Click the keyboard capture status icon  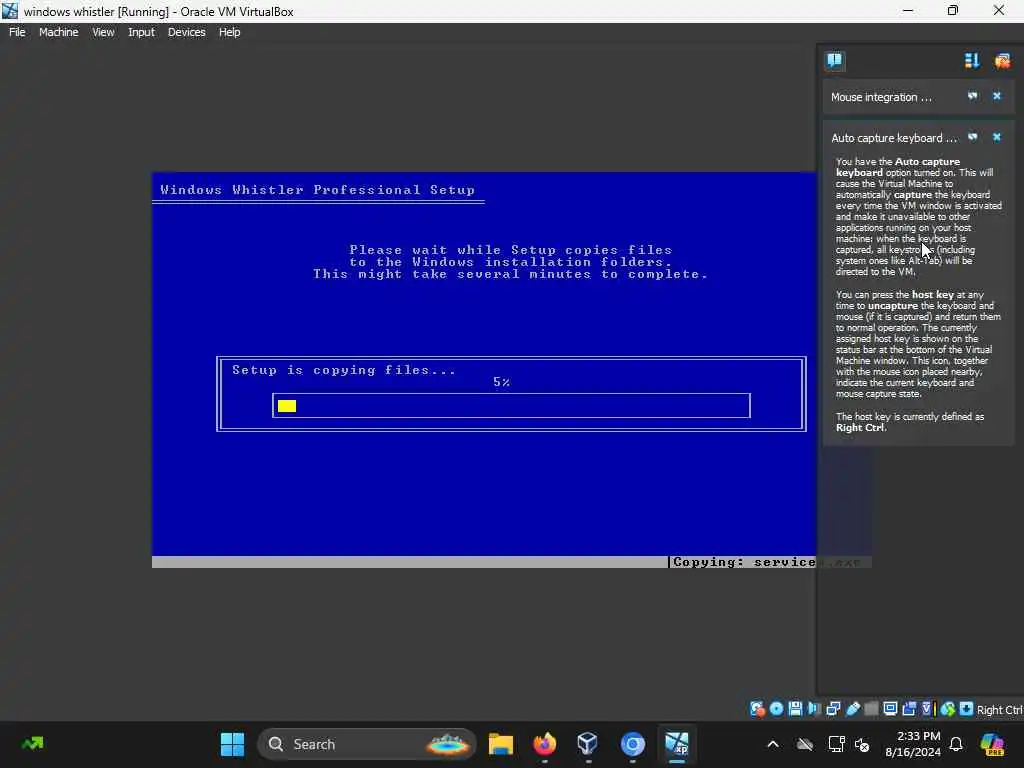coord(967,709)
